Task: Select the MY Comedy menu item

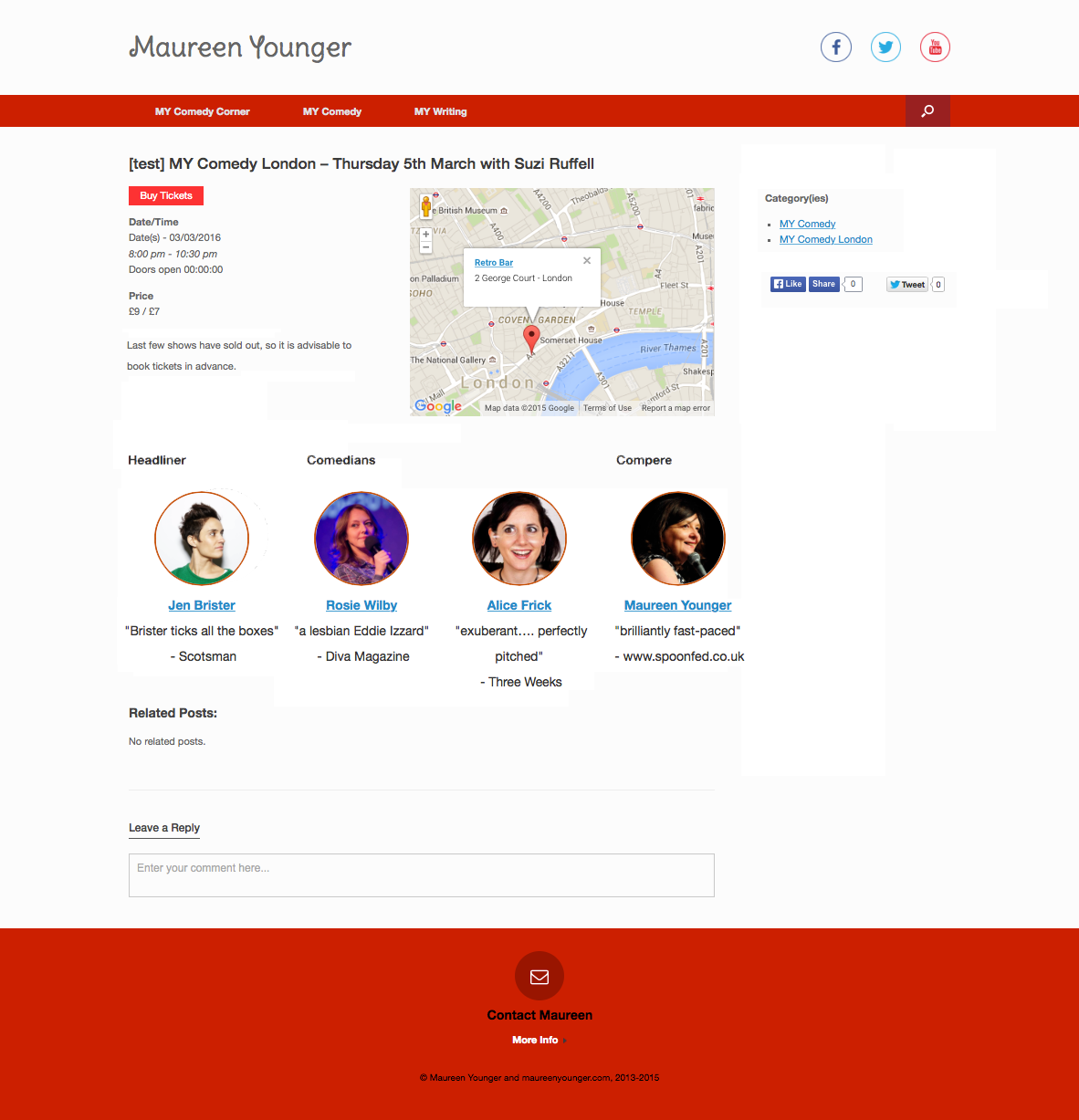Action: click(332, 111)
